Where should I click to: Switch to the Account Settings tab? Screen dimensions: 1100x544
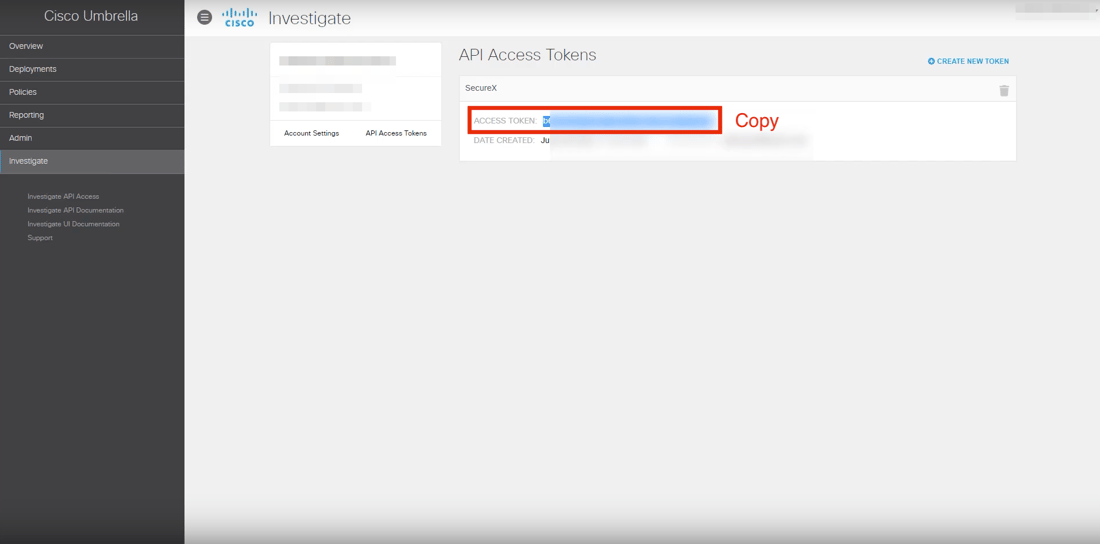pos(311,133)
